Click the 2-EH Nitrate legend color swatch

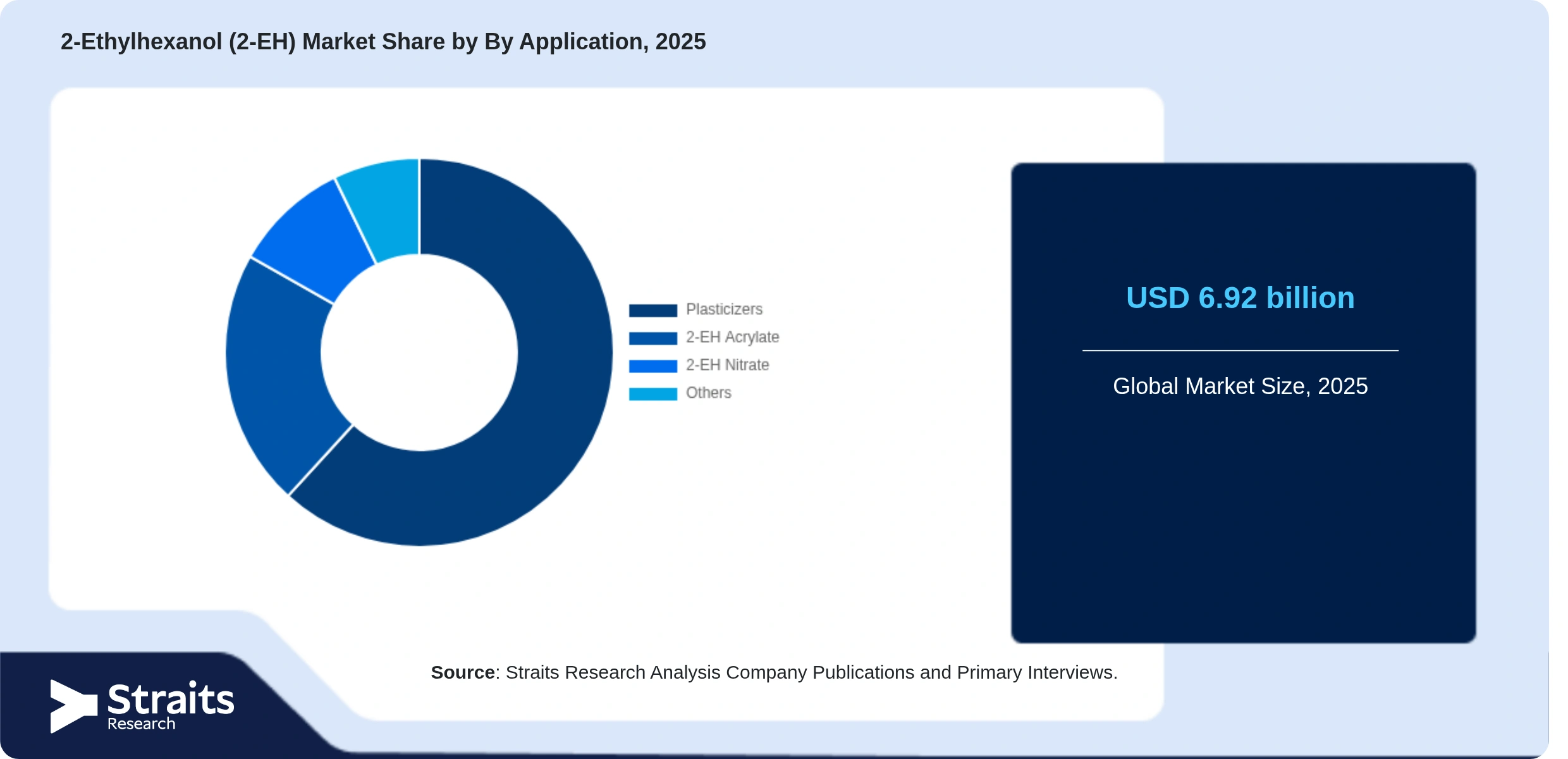pyautogui.click(x=652, y=366)
